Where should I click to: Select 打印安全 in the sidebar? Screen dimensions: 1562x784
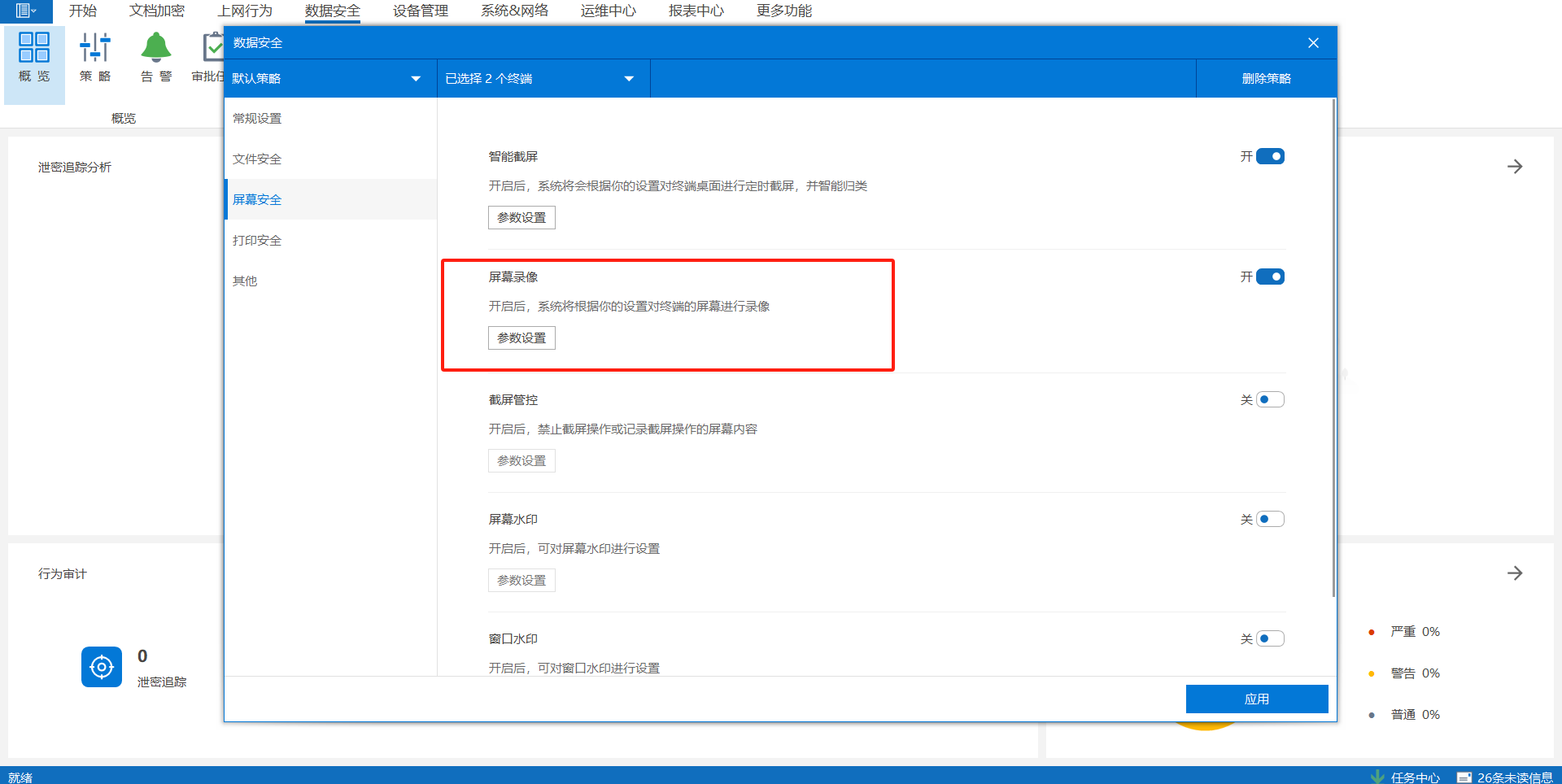330,240
